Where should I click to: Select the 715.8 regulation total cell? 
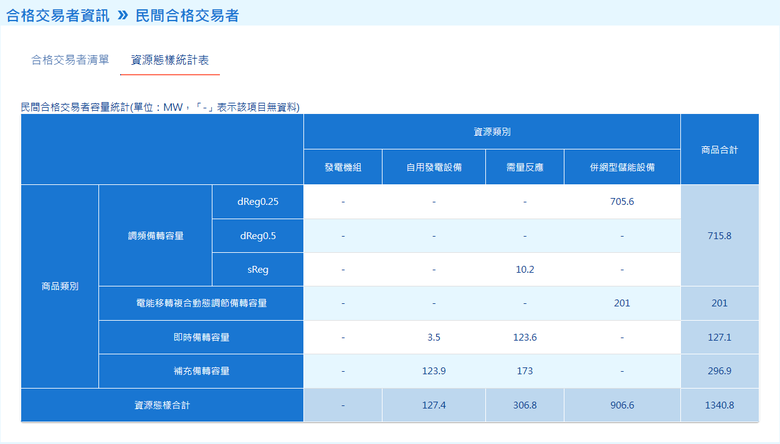[719, 236]
